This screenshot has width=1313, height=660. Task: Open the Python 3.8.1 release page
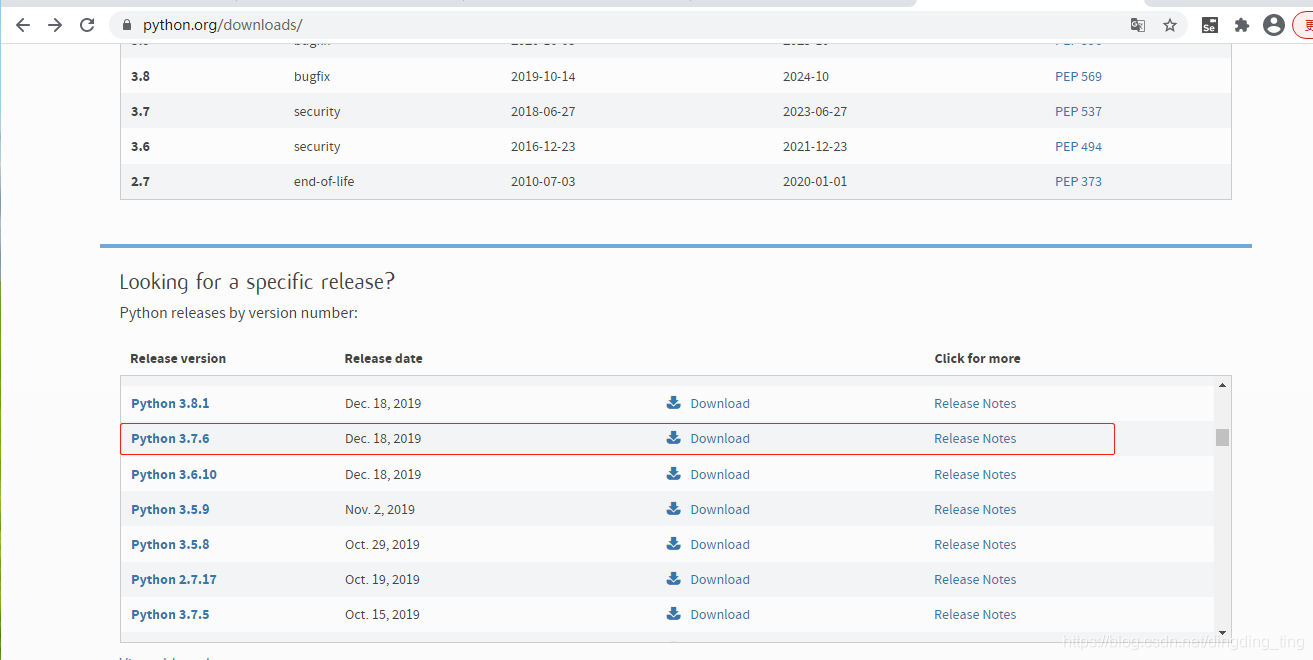pyautogui.click(x=170, y=404)
